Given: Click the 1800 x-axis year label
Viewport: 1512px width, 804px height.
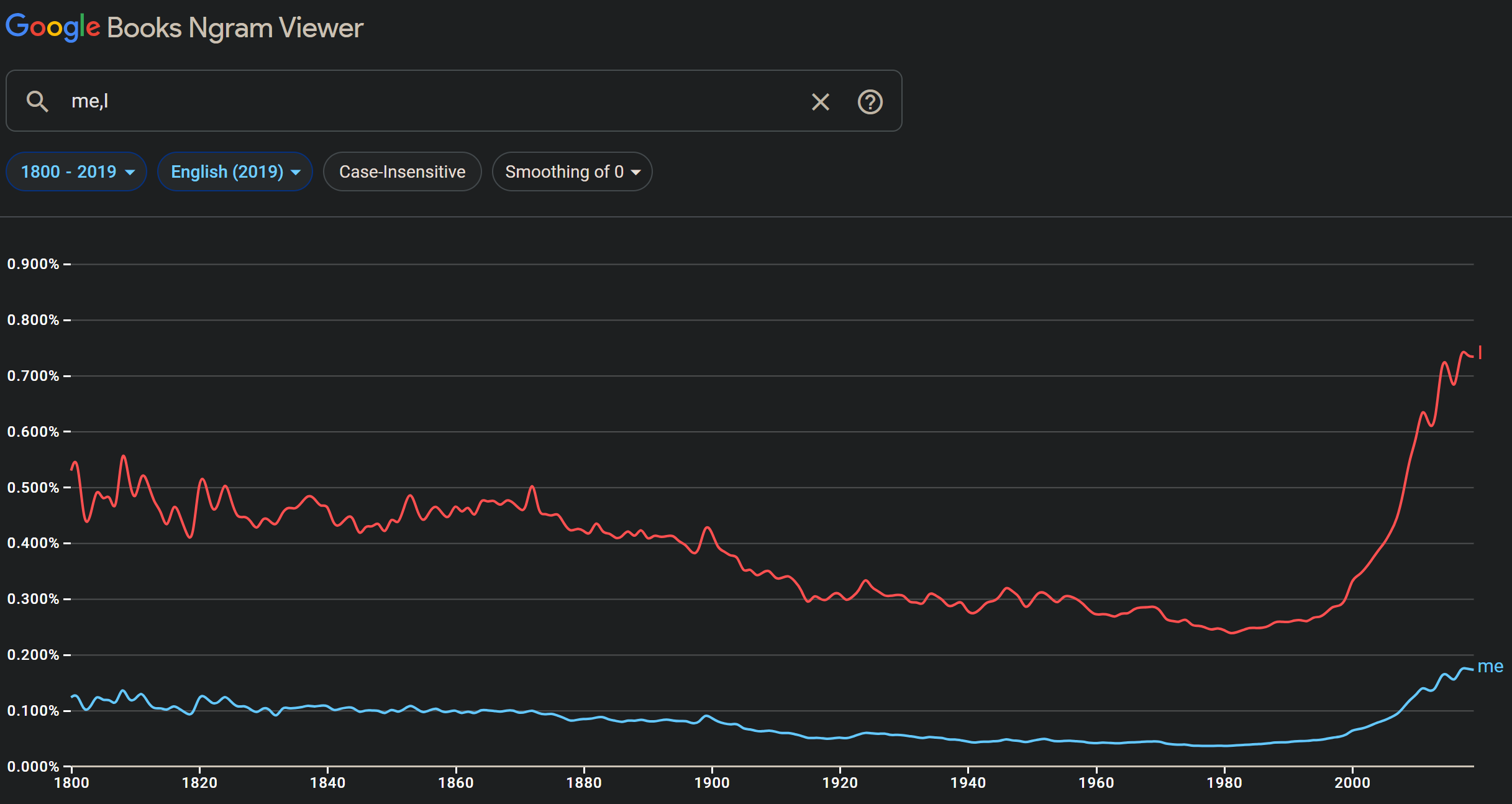Looking at the screenshot, I should [x=72, y=783].
